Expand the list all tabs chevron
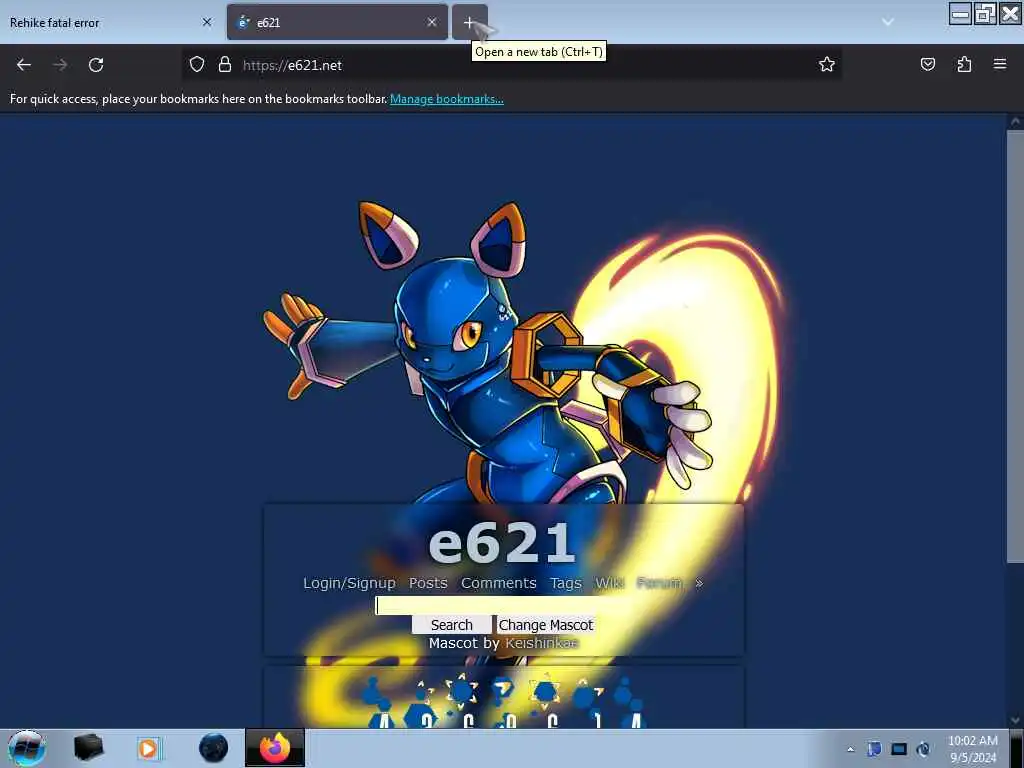This screenshot has height=768, width=1024. 888,22
